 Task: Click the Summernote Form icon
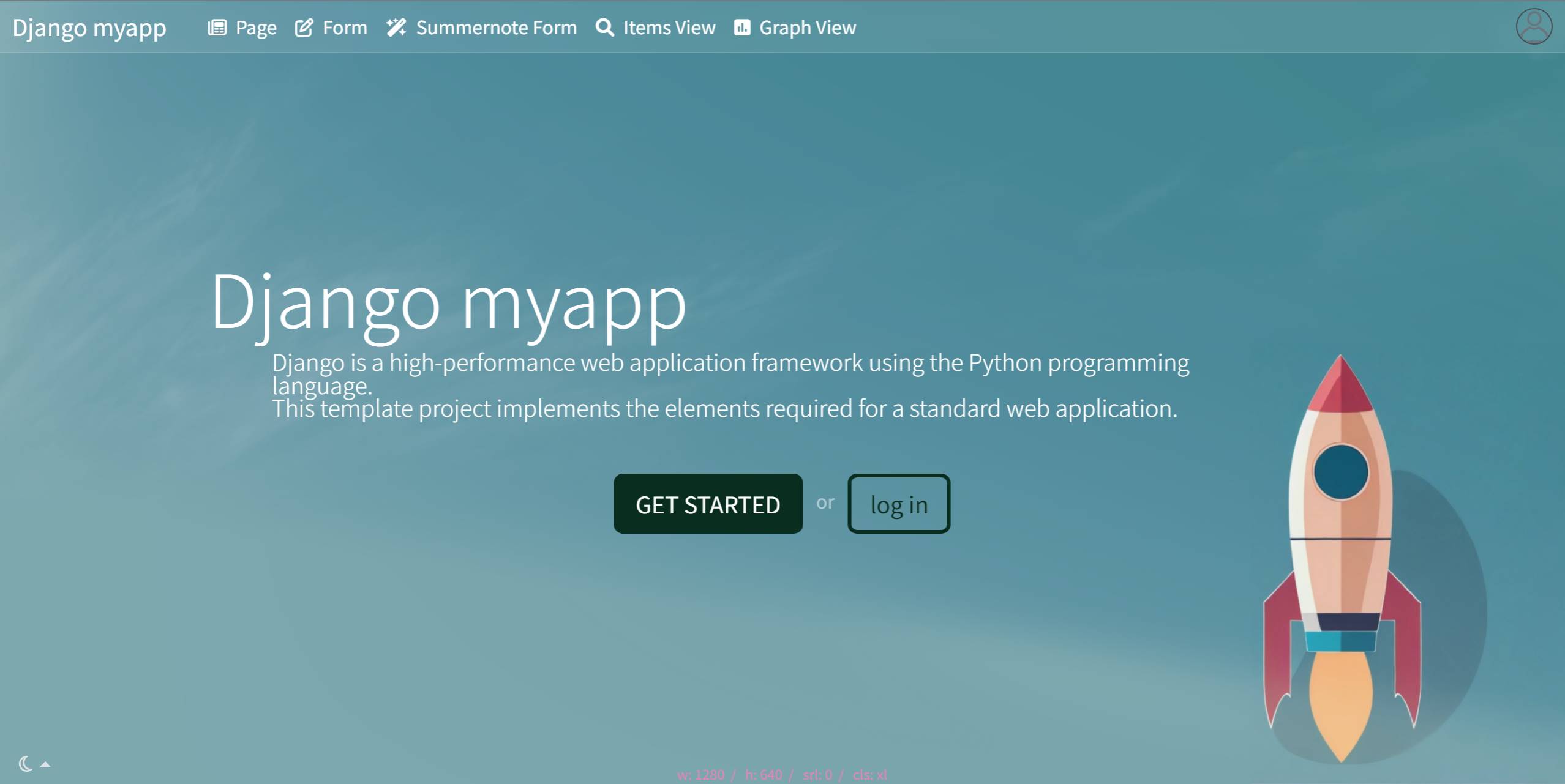(395, 27)
